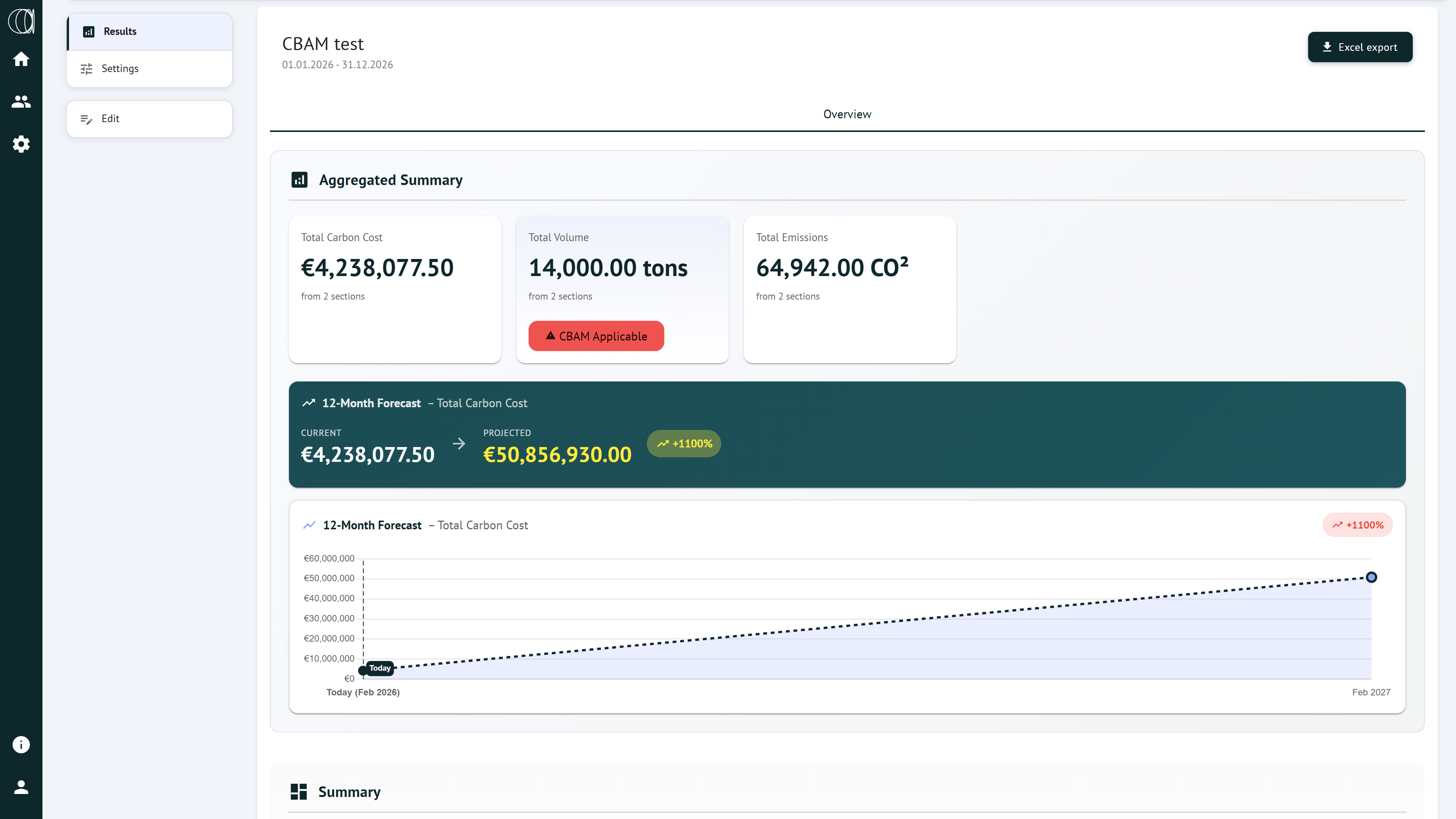Click the Feb 2027 forecast data point

(1371, 577)
